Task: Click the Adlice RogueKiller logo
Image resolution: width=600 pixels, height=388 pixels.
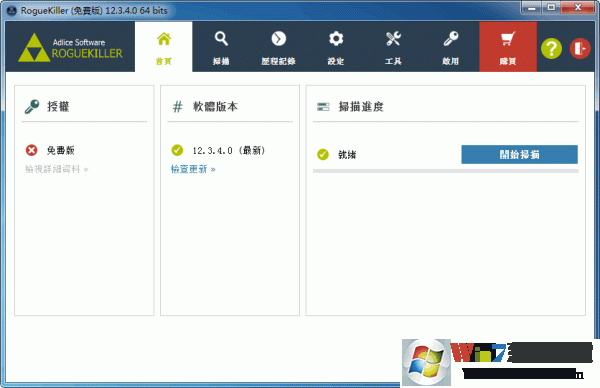Action: click(70, 47)
